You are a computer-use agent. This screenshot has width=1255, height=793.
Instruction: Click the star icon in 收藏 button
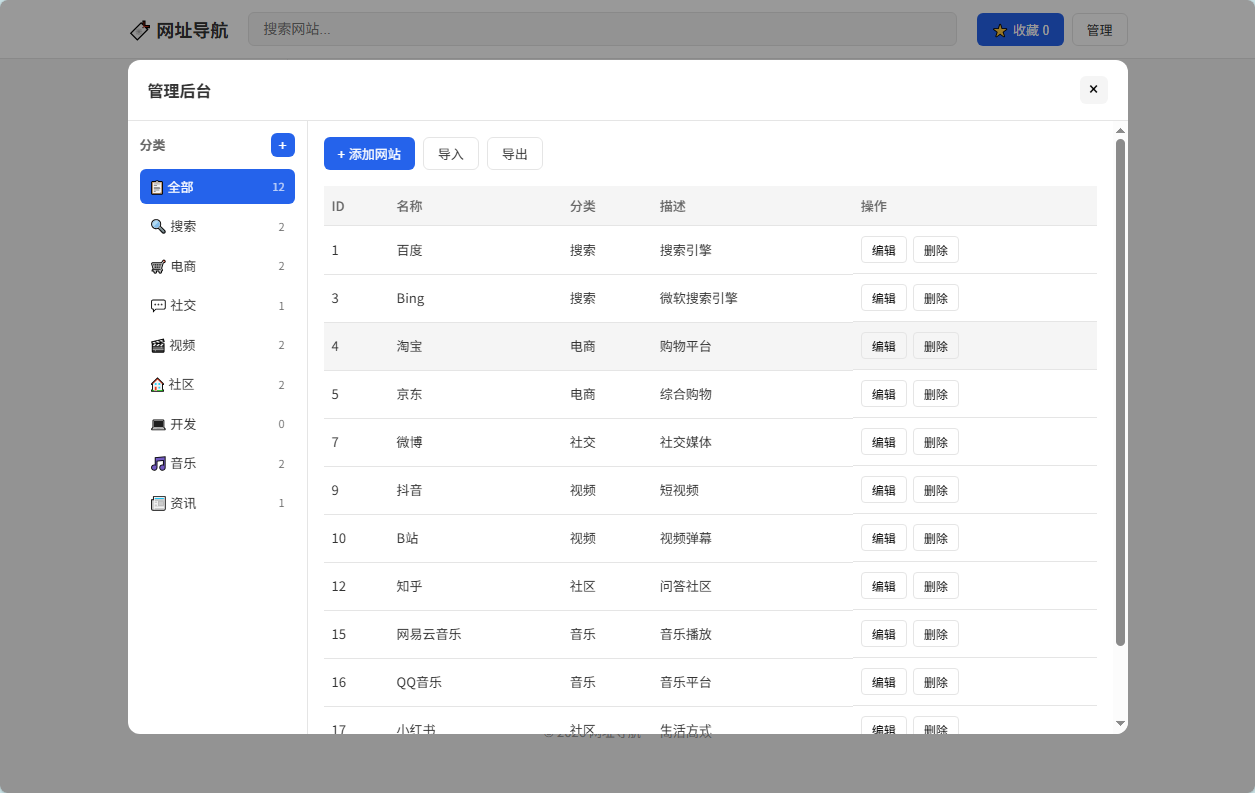point(1000,29)
